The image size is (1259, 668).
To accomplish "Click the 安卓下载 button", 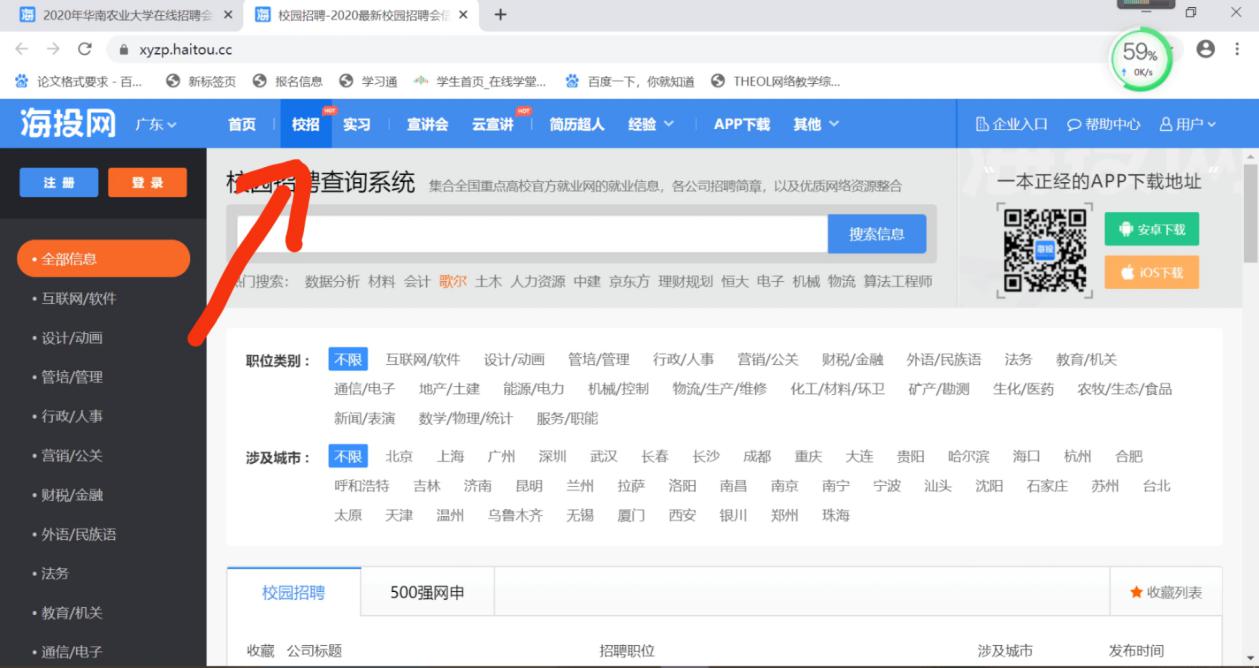I will (1151, 229).
